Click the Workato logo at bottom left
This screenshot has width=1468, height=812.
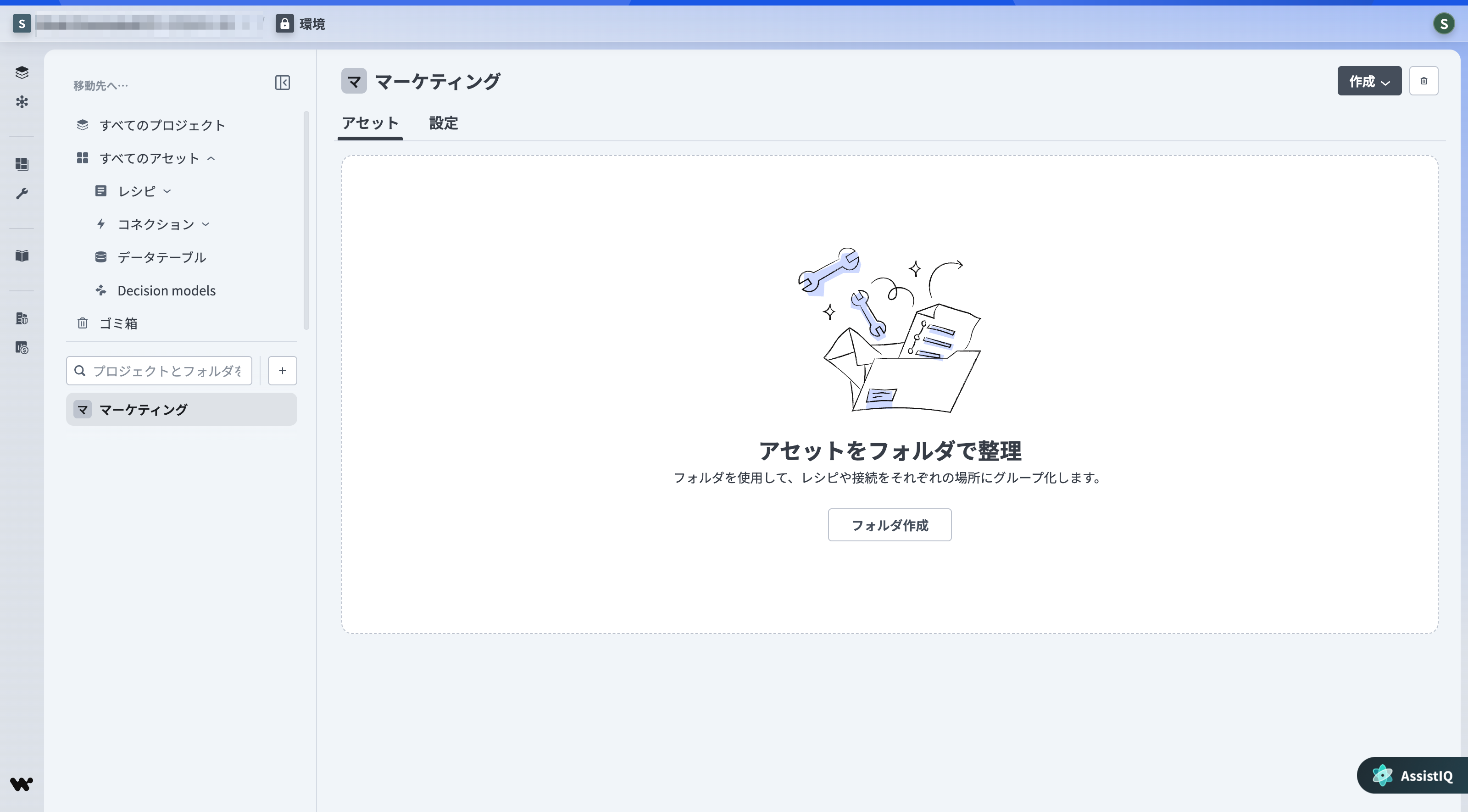pyautogui.click(x=22, y=784)
